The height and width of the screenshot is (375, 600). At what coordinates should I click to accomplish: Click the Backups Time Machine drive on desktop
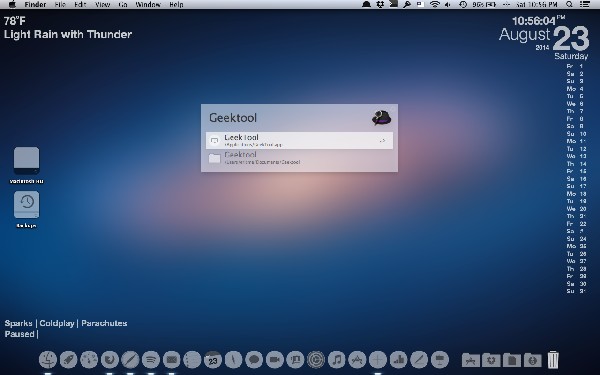(x=26, y=209)
